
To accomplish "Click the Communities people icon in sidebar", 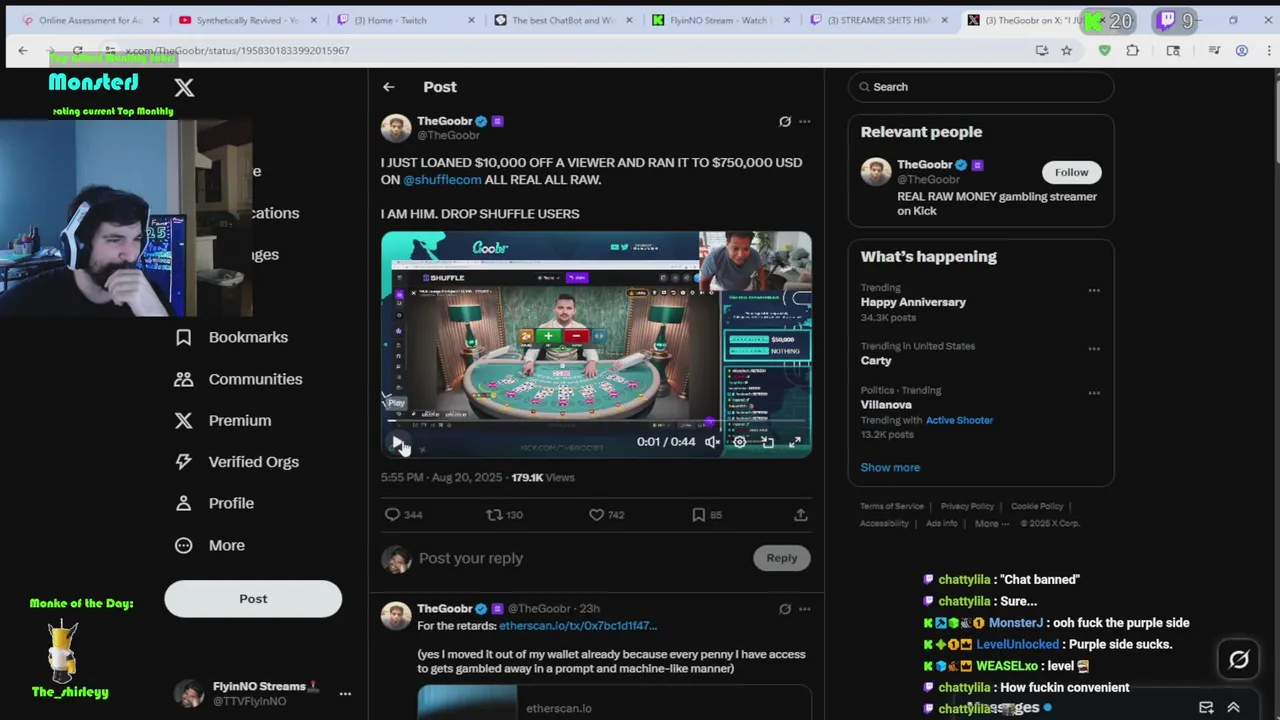I will pyautogui.click(x=184, y=379).
